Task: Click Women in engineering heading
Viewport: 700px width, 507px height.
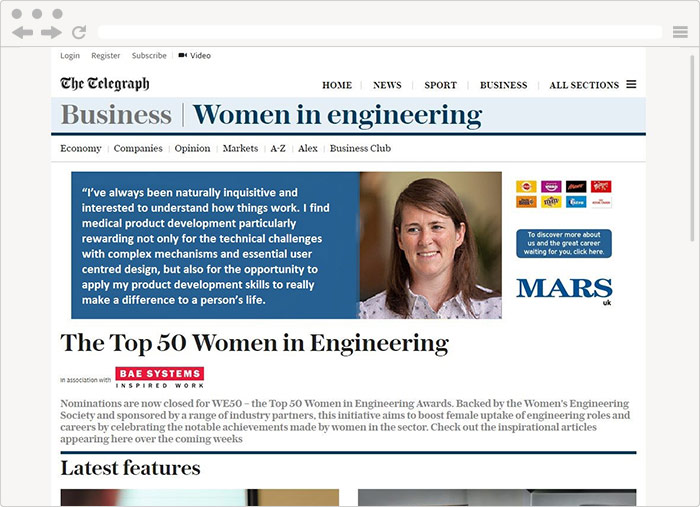Action: [x=338, y=116]
